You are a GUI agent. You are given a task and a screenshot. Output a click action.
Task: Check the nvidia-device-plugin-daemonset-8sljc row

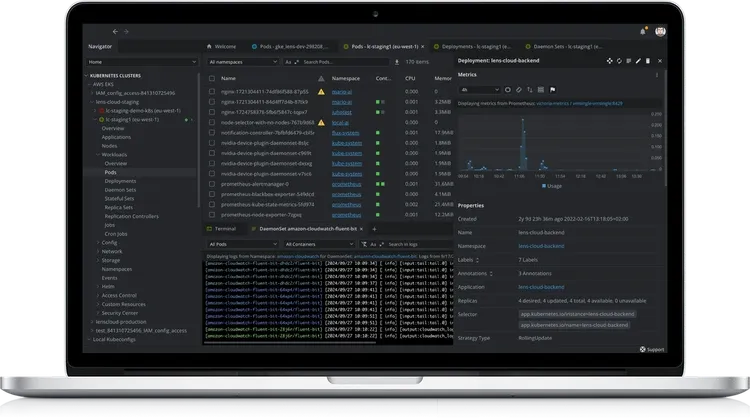click(211, 143)
